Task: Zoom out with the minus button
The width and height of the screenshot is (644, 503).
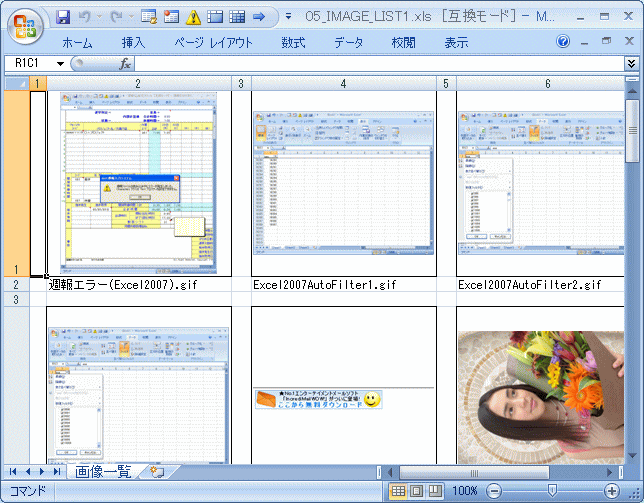Action: coord(494,491)
